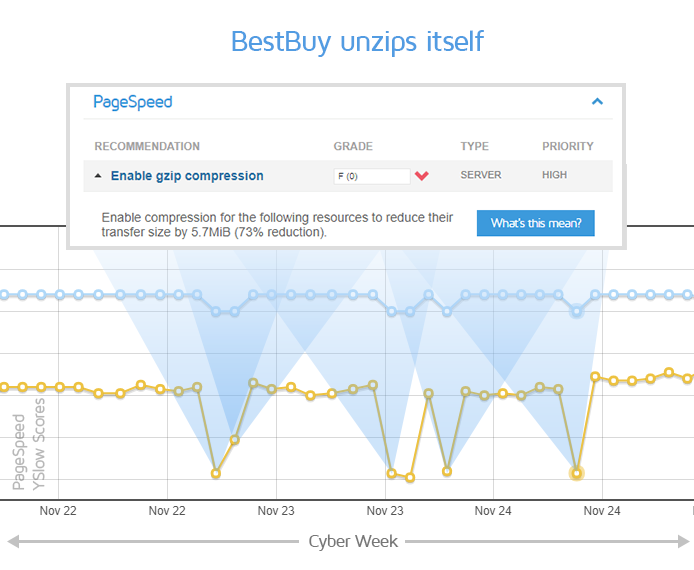Click the GRADE column header

coord(353,146)
